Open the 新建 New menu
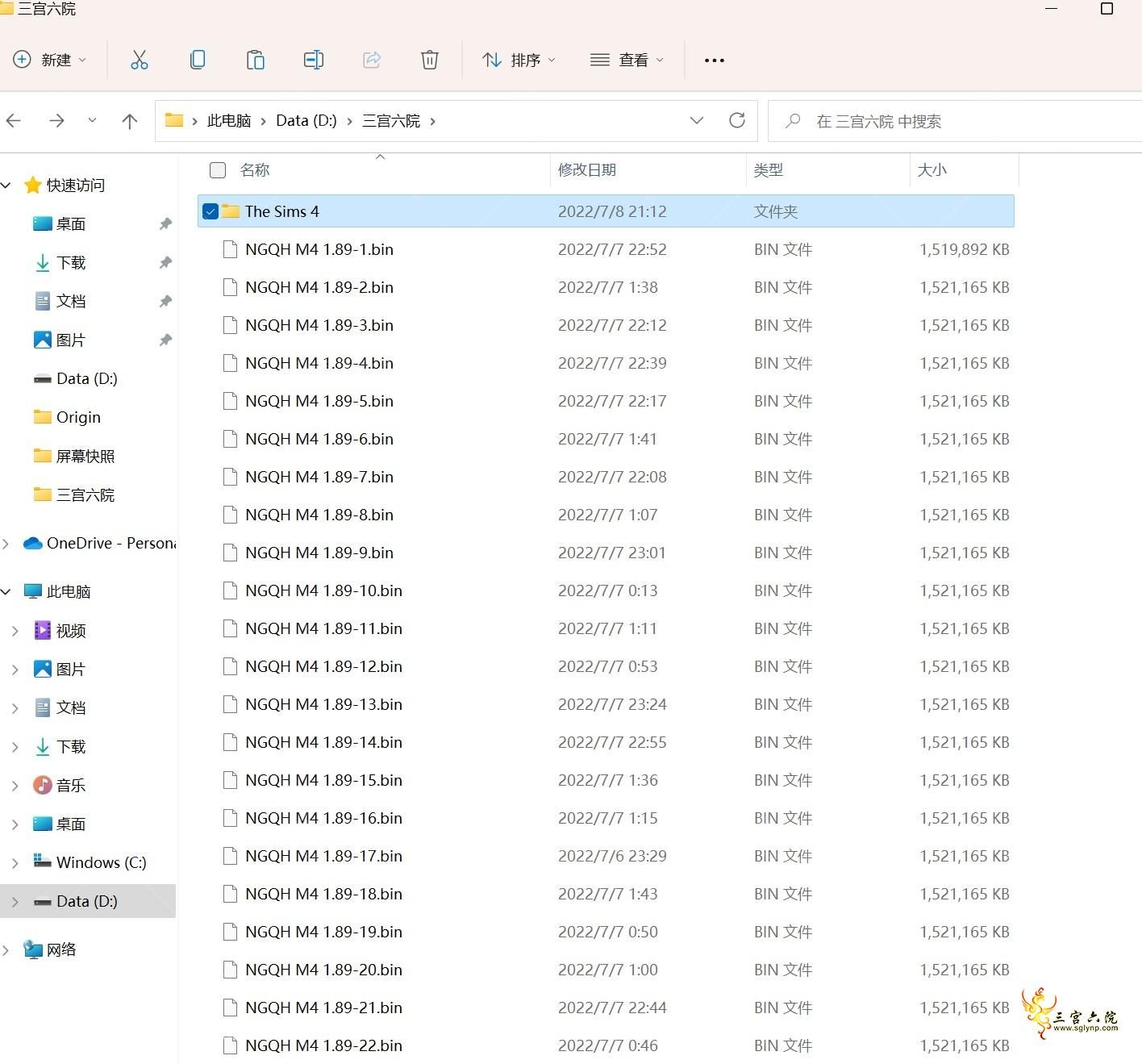The height and width of the screenshot is (1064, 1142). (50, 60)
